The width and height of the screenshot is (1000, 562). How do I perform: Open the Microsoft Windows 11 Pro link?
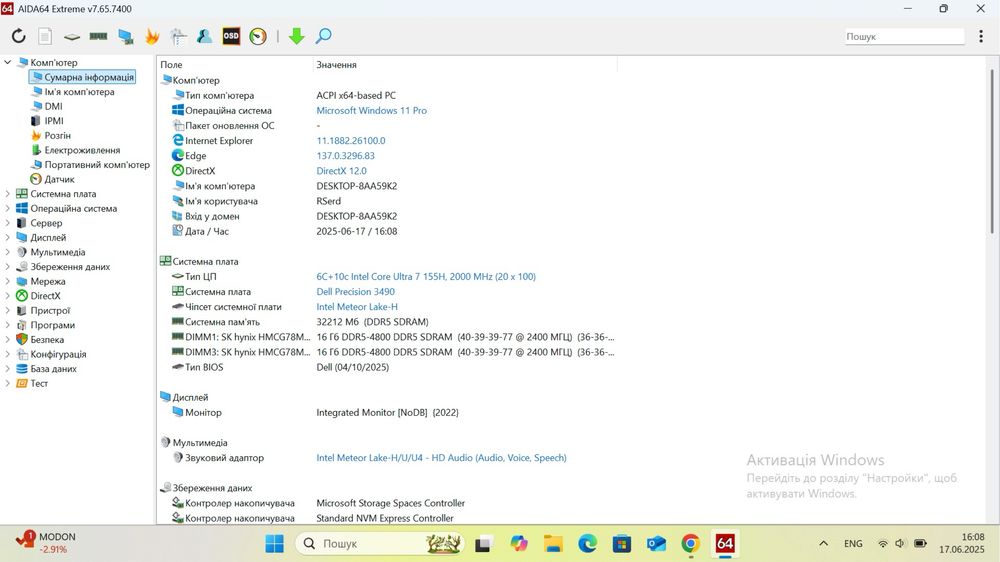coord(371,110)
